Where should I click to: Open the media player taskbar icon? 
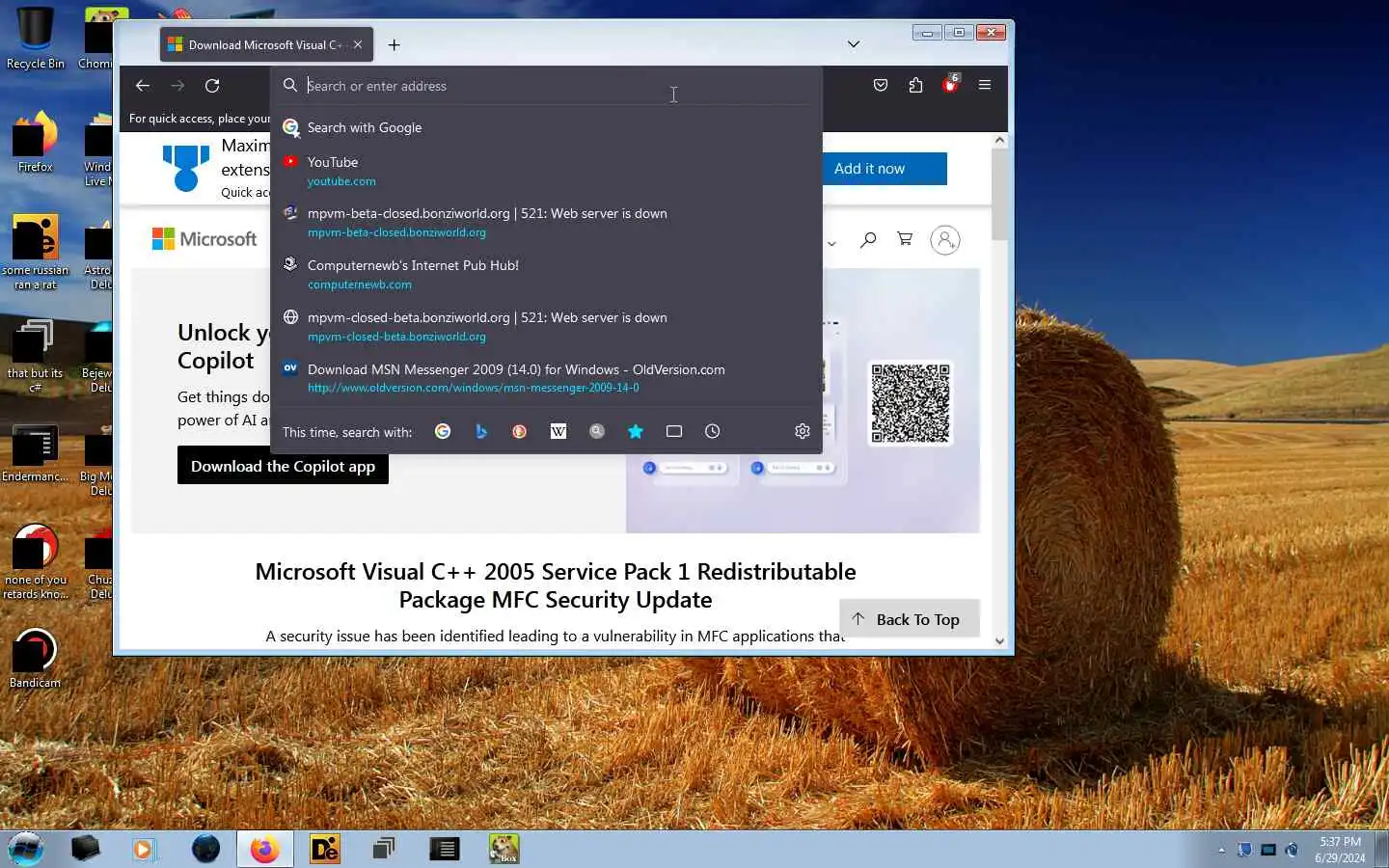(x=145, y=849)
